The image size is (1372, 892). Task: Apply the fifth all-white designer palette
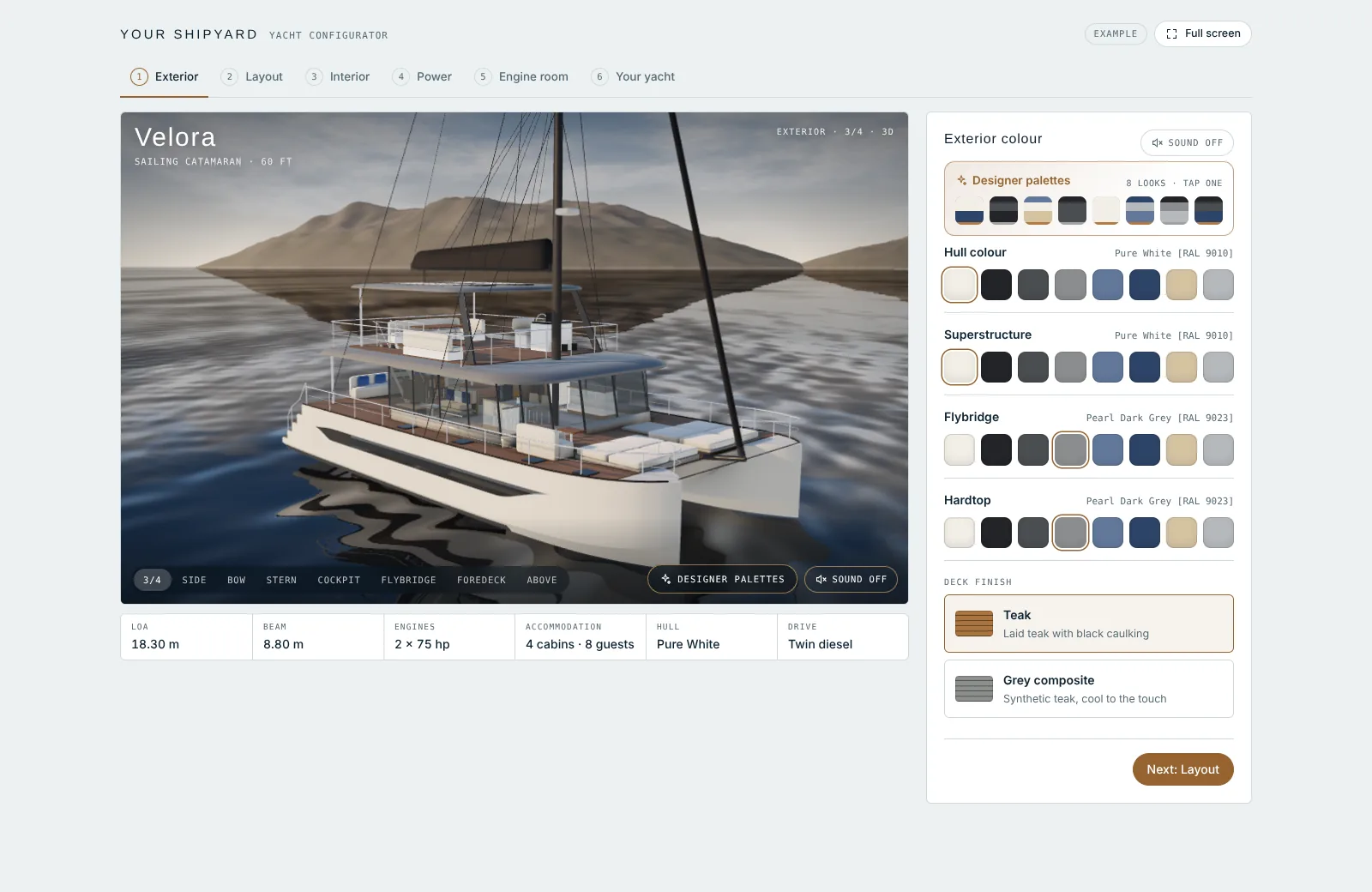tap(1106, 210)
